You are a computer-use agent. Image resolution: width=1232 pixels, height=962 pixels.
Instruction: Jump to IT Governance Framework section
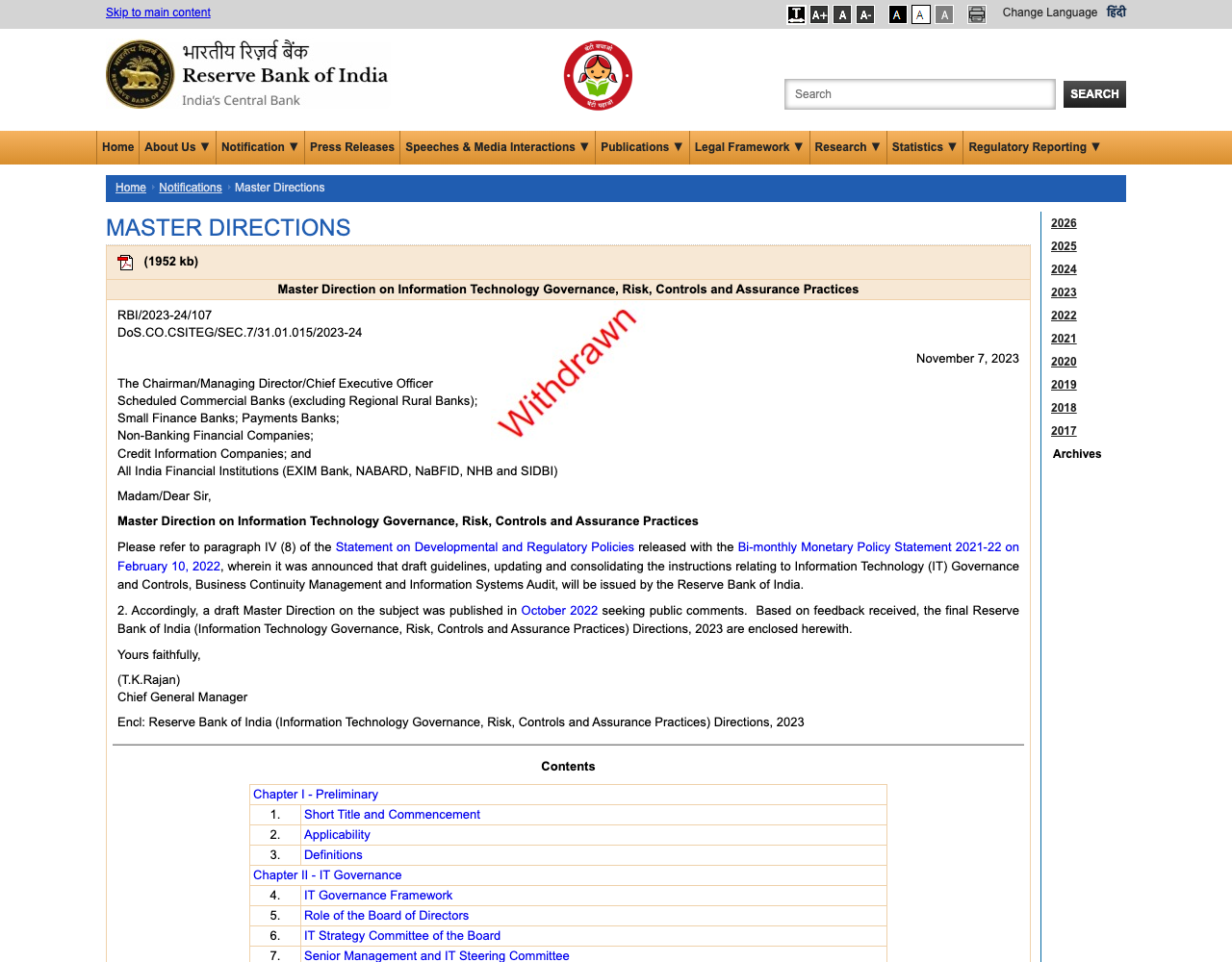(378, 896)
